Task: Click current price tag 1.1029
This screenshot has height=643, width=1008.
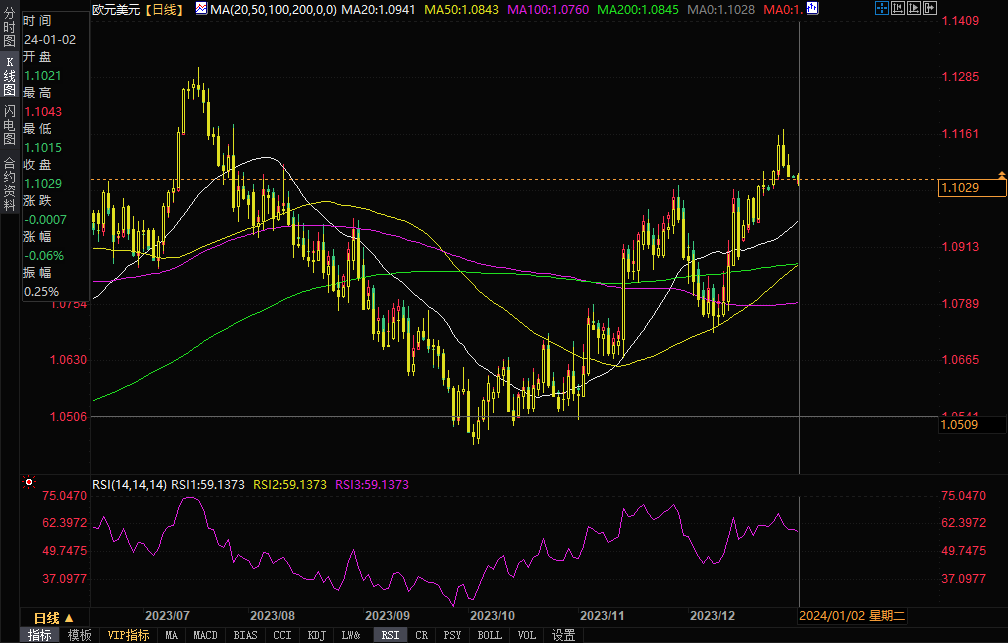Action: pyautogui.click(x=972, y=188)
